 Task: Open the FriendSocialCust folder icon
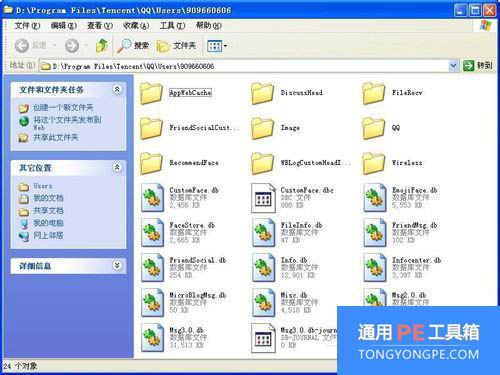pos(151,128)
